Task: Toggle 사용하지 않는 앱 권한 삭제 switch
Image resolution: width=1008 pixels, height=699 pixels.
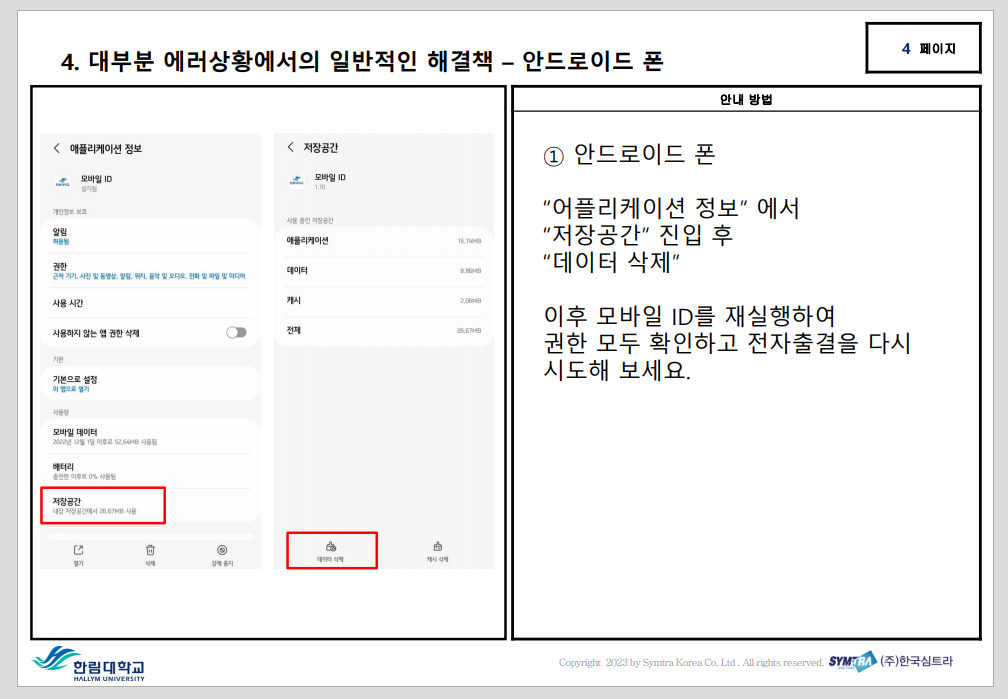Action: click(x=236, y=332)
